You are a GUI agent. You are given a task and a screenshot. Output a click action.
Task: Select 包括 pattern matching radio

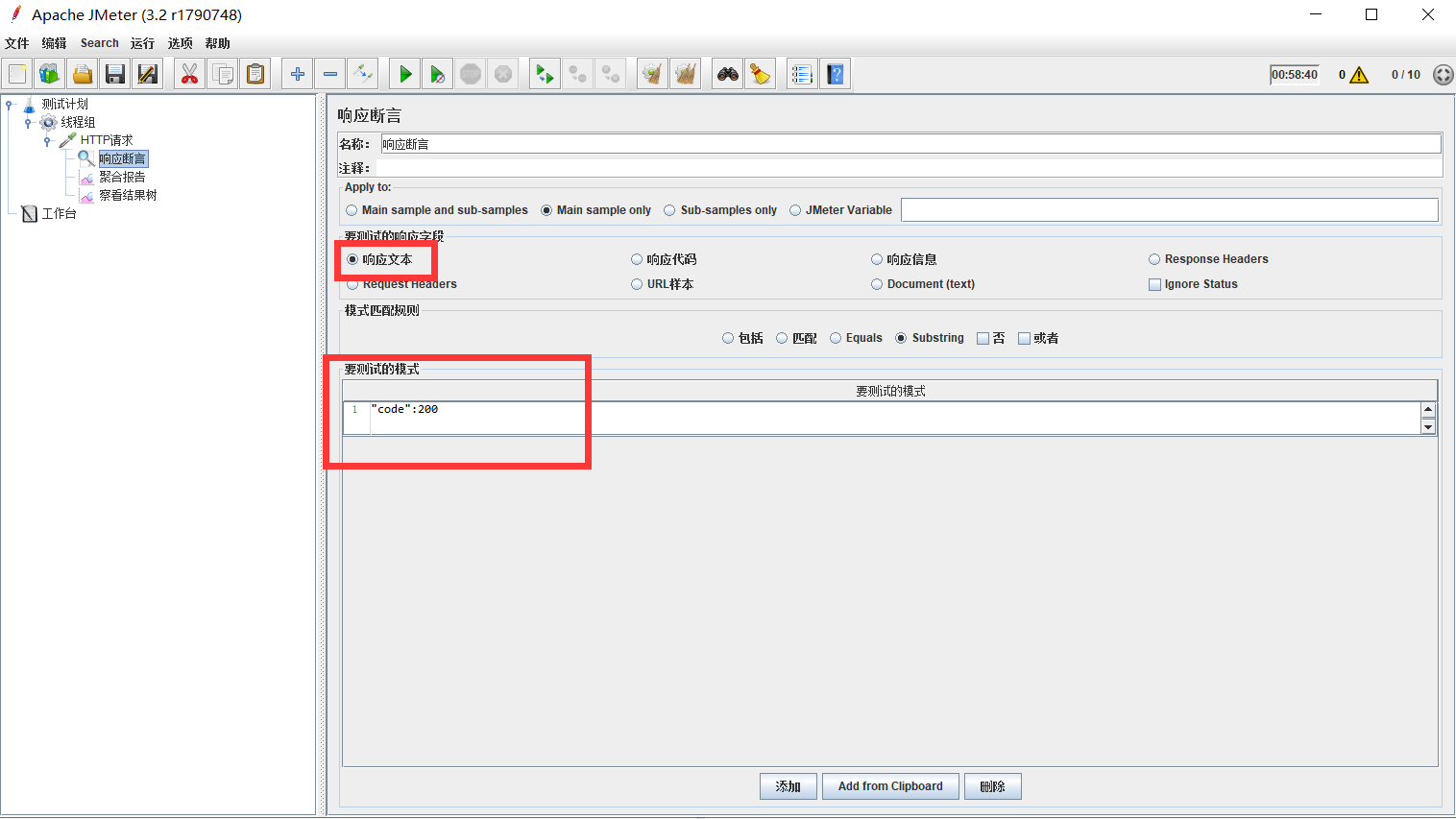pyautogui.click(x=728, y=338)
